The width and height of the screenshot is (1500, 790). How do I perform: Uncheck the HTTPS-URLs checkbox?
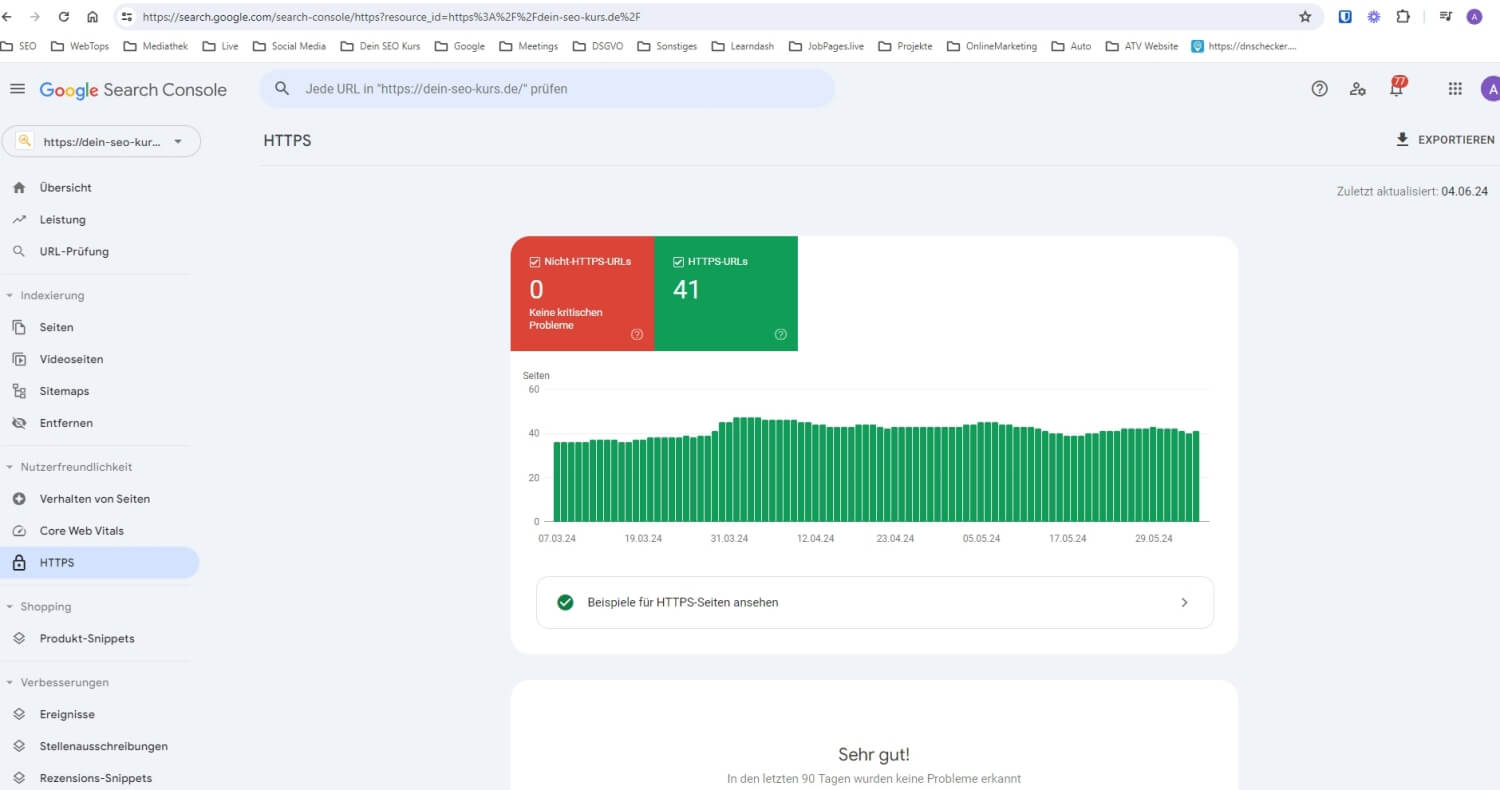pos(679,262)
